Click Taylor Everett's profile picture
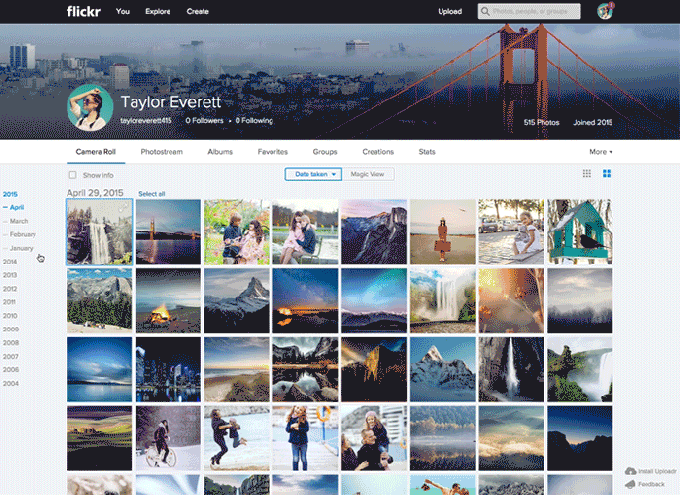The image size is (680, 495). pos(90,108)
